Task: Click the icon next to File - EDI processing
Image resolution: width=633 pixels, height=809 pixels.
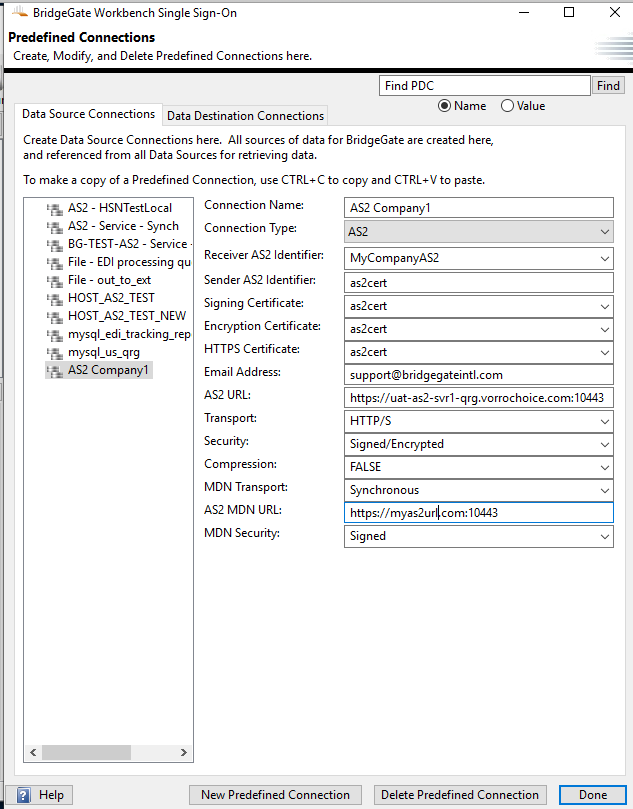Action: point(55,263)
